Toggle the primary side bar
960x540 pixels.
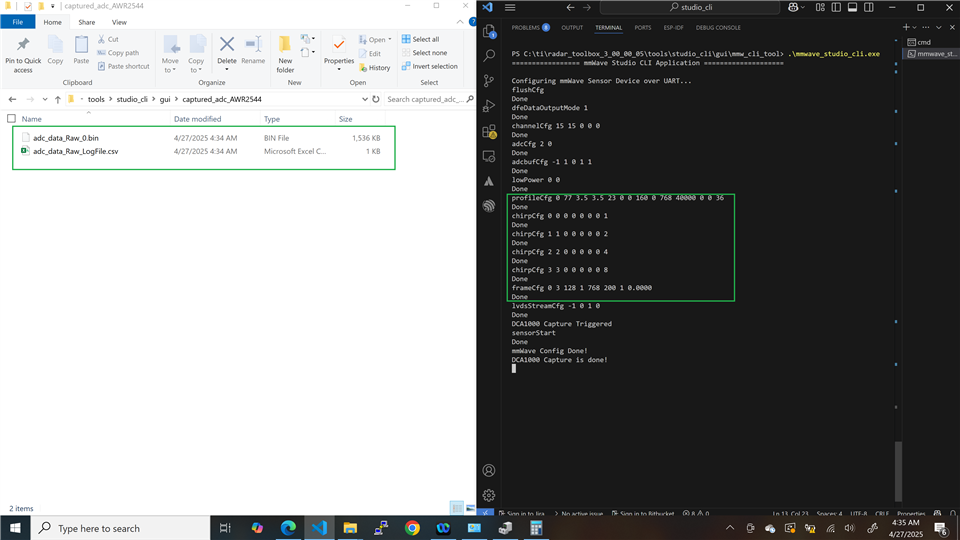836,7
